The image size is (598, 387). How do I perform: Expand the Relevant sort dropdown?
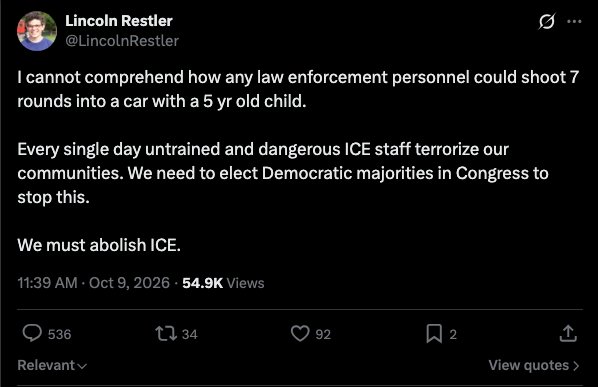click(52, 365)
